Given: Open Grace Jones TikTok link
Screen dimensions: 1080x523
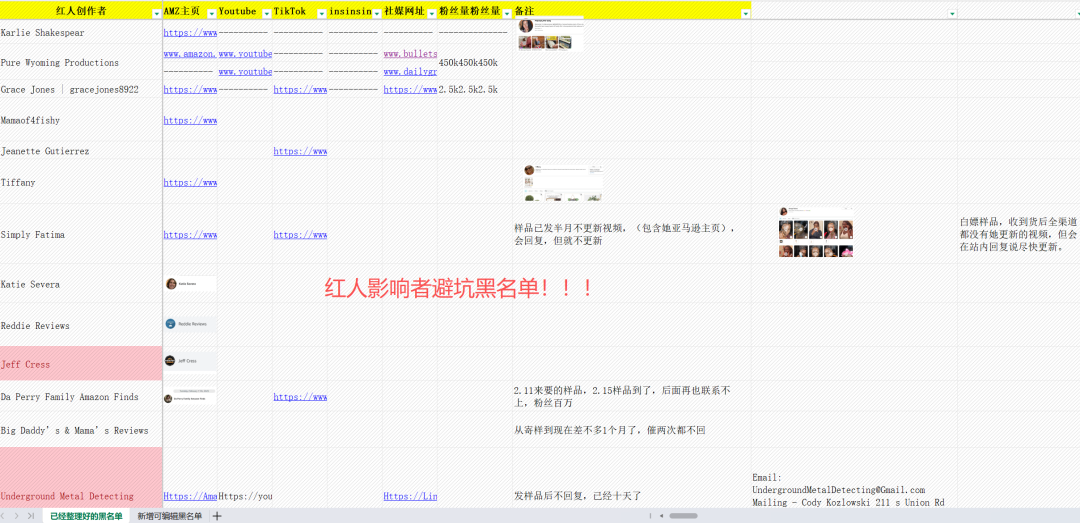Looking at the screenshot, I should point(300,90).
